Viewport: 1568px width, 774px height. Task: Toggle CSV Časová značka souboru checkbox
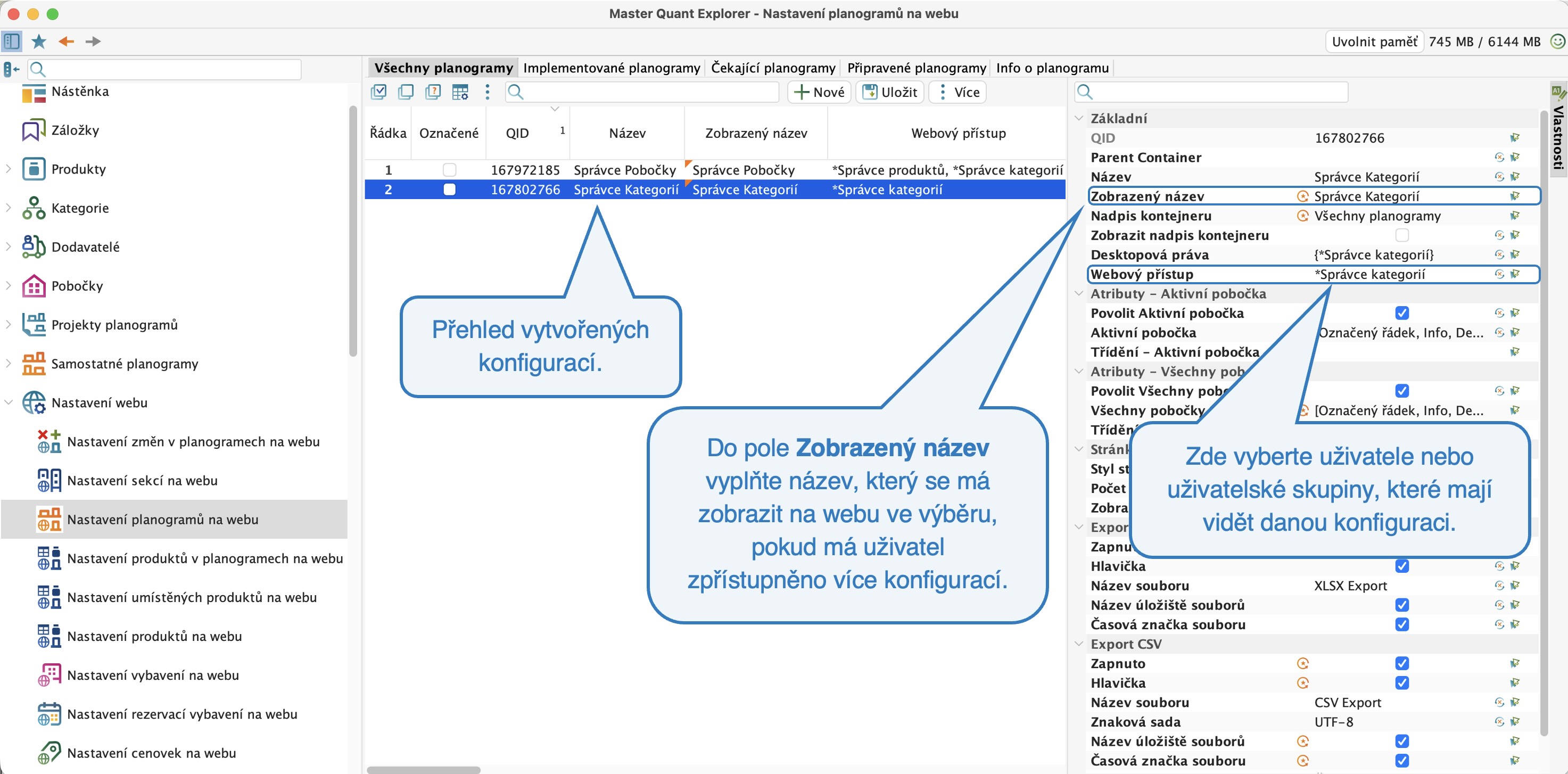pos(1402,761)
